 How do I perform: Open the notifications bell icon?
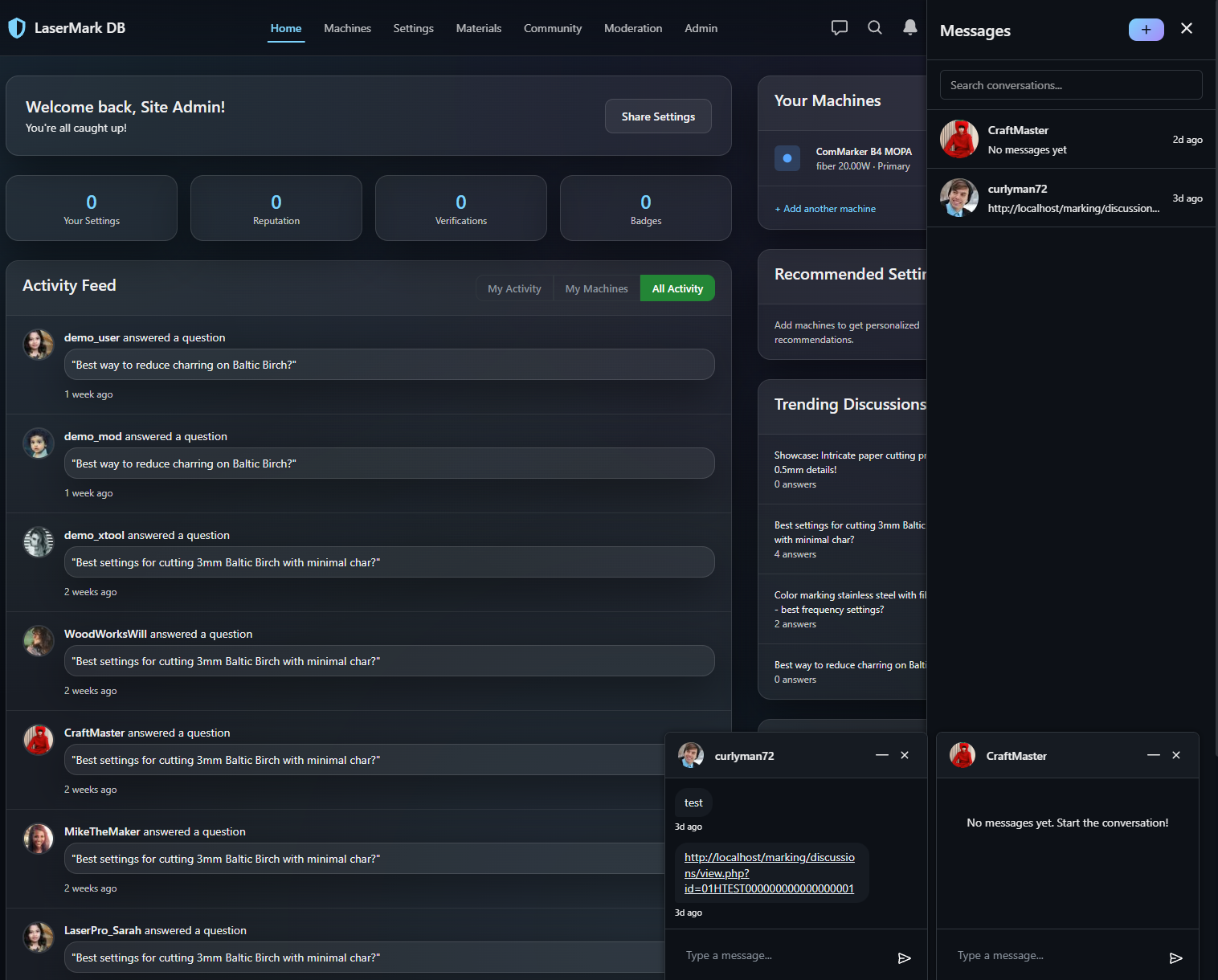pyautogui.click(x=909, y=27)
